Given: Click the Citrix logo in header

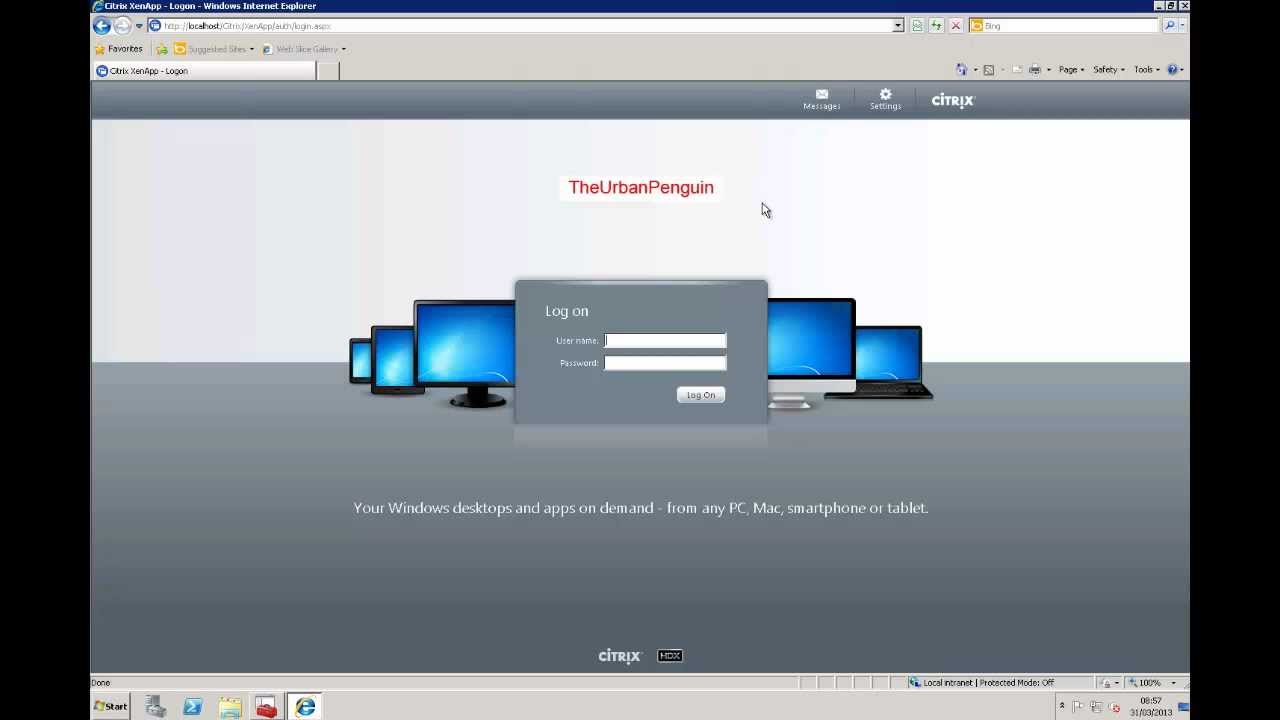Looking at the screenshot, I should tap(953, 100).
